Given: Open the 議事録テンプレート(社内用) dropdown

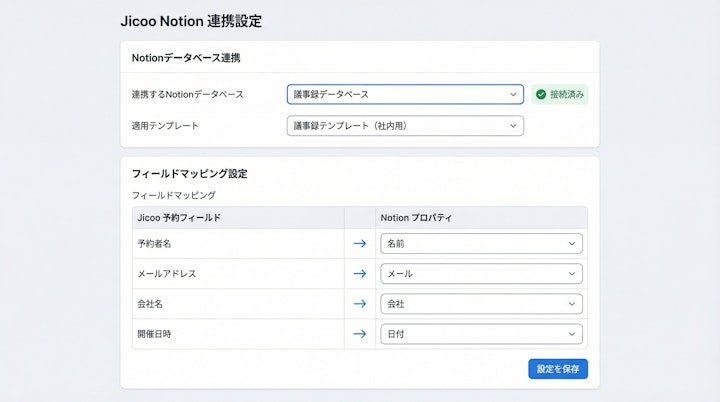Looking at the screenshot, I should [x=405, y=125].
